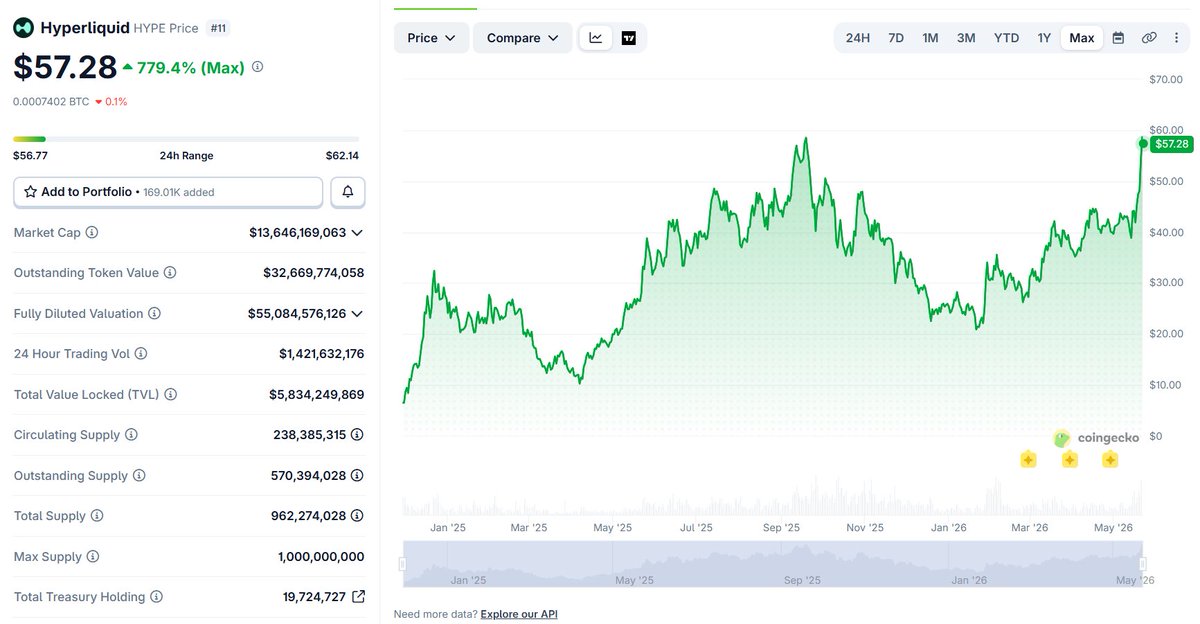Image resolution: width=1200 pixels, height=624 pixels.
Task: Click first yellow event marker below chart
Action: [1028, 460]
